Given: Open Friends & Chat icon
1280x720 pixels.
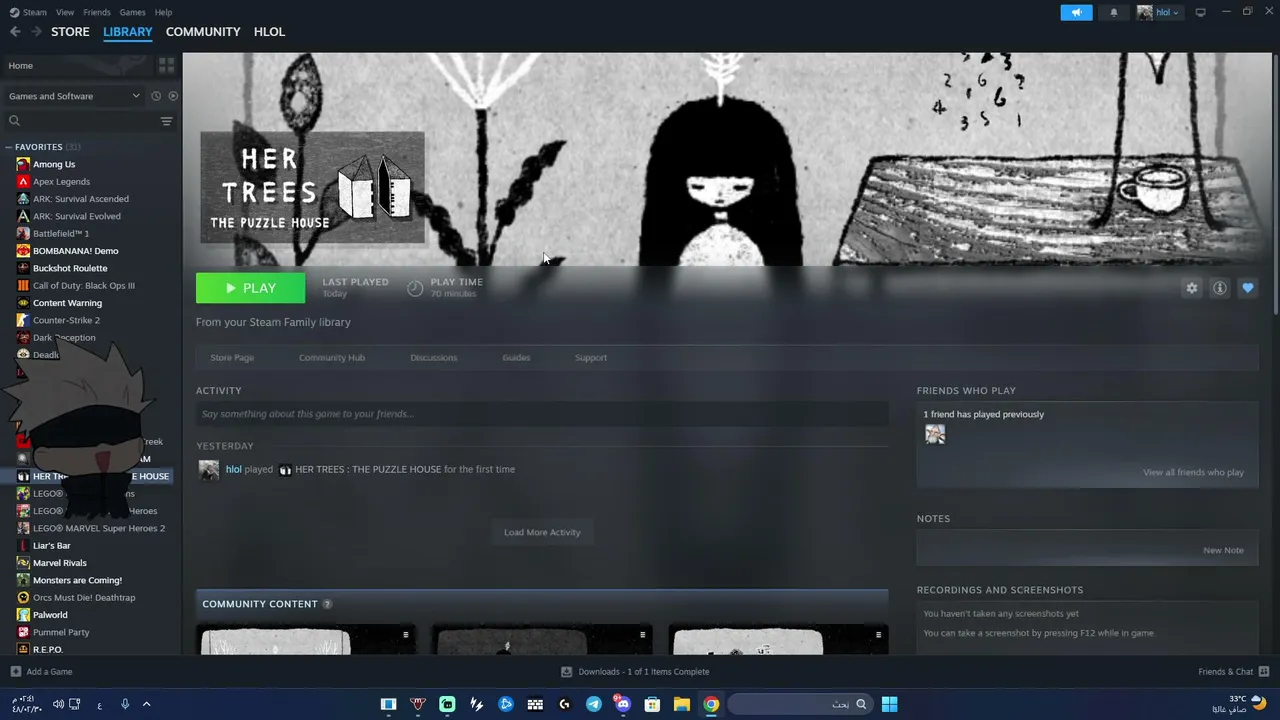Looking at the screenshot, I should point(1263,672).
